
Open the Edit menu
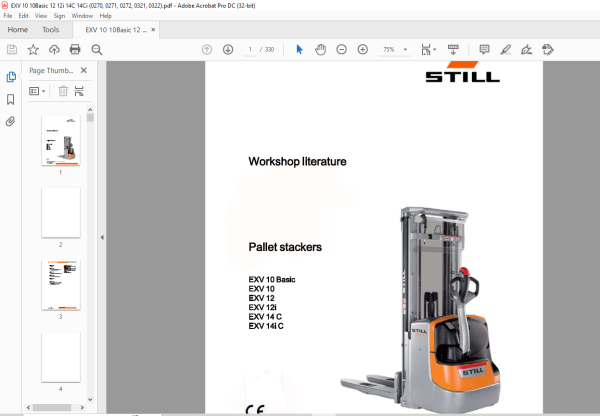23,16
